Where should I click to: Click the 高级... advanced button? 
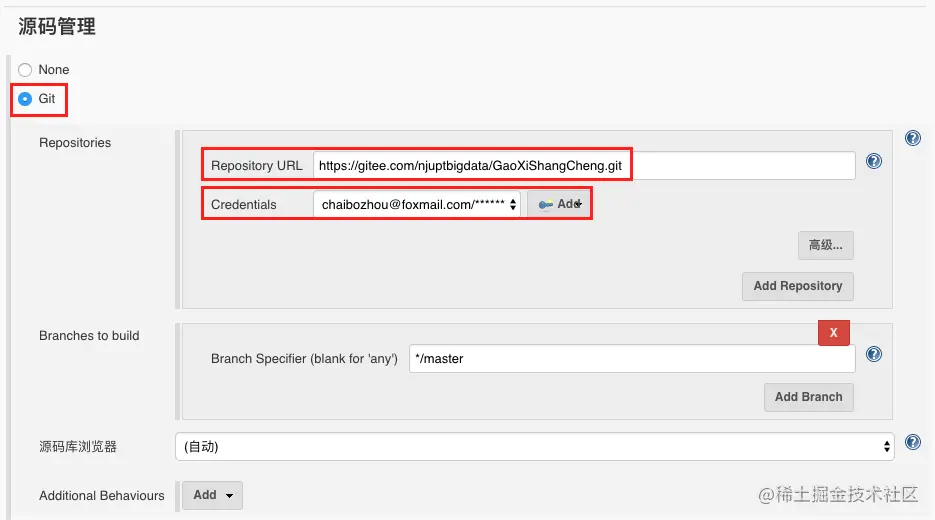tap(826, 245)
